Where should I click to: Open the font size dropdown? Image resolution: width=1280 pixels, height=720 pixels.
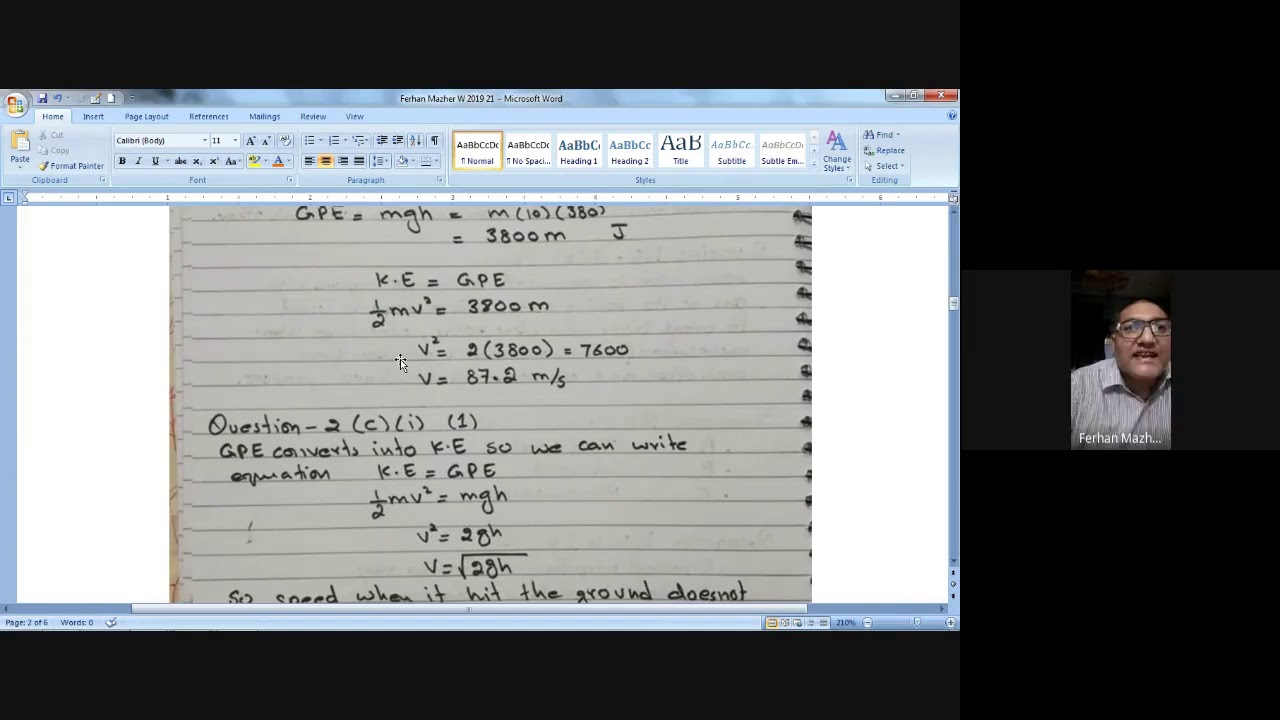[235, 141]
